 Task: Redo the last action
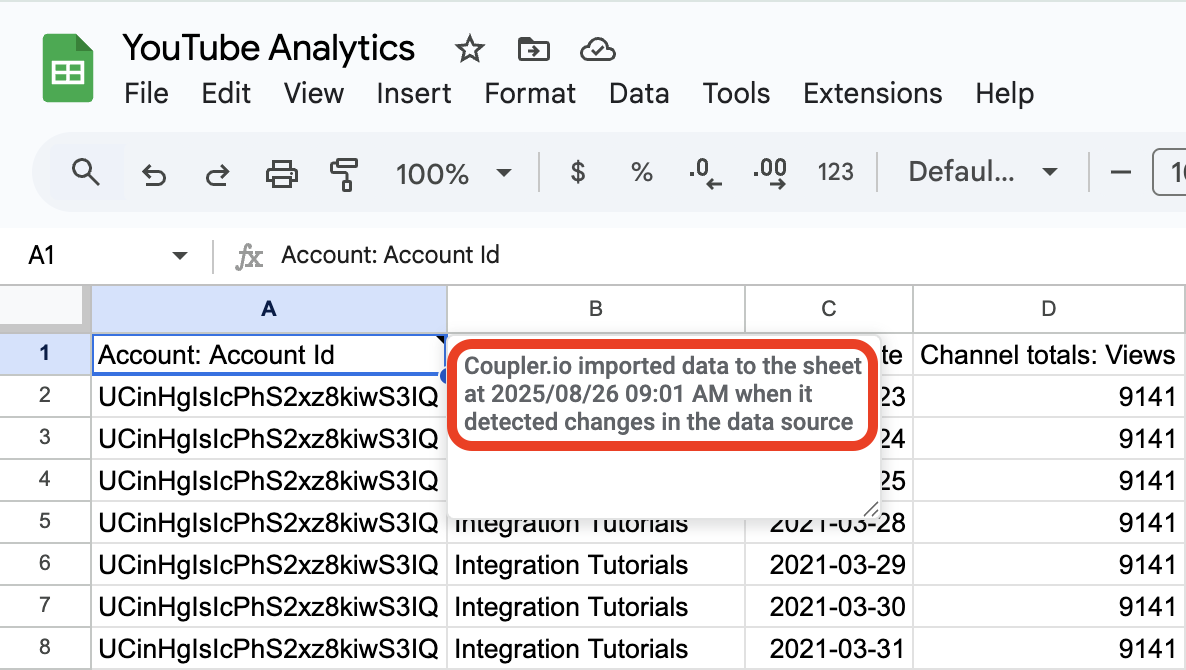pos(217,175)
